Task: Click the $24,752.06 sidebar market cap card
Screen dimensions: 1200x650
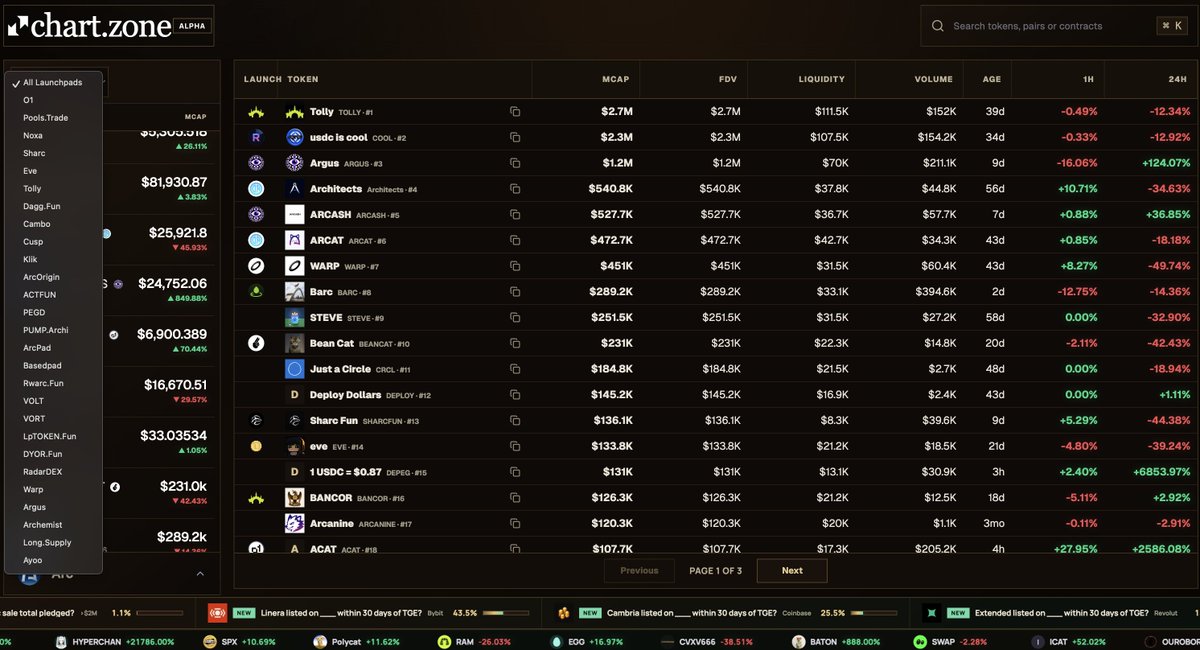Action: coord(158,290)
